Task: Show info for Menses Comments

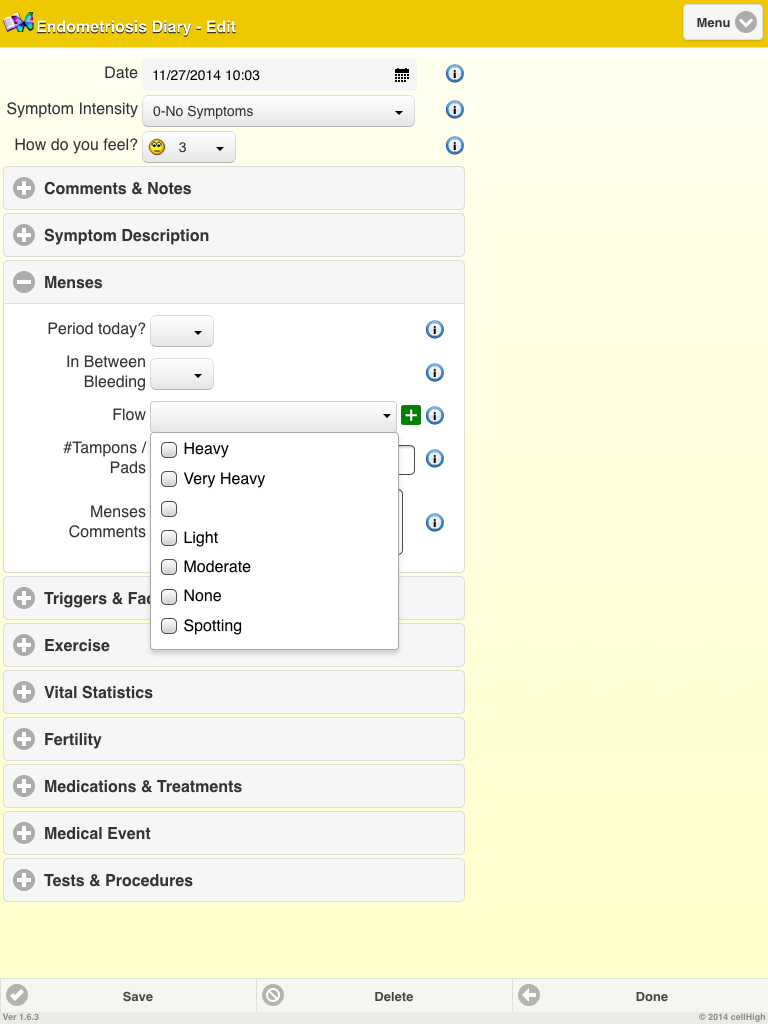Action: (434, 522)
